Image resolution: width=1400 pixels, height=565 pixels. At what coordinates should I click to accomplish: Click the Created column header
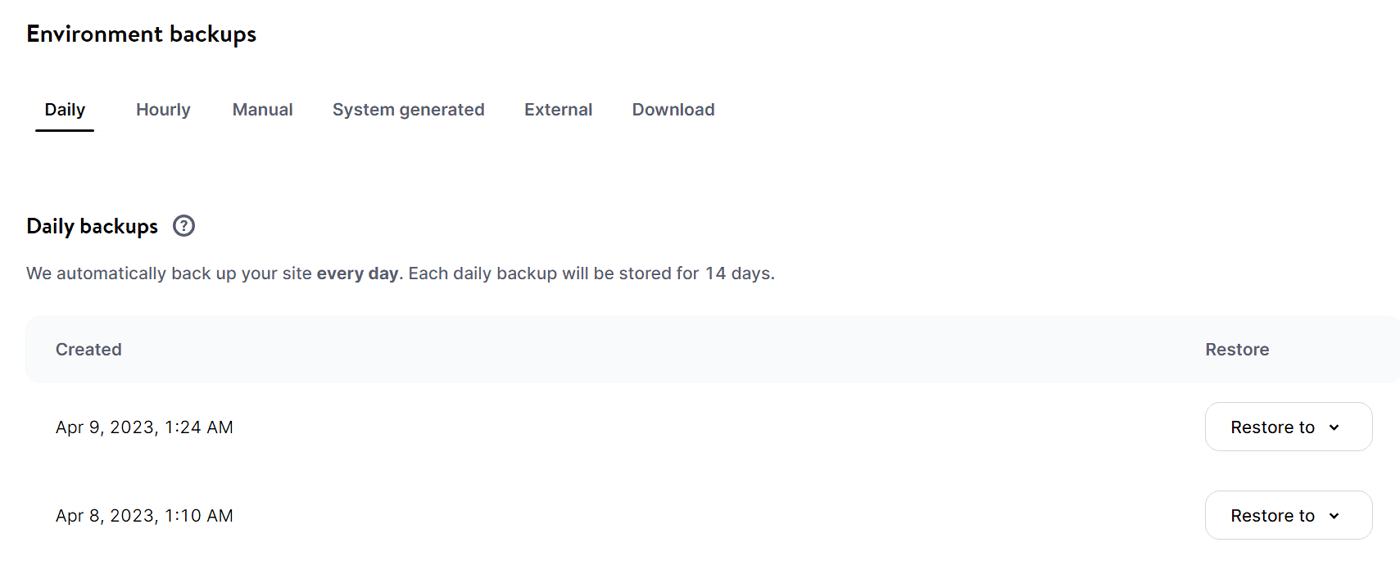[89, 349]
